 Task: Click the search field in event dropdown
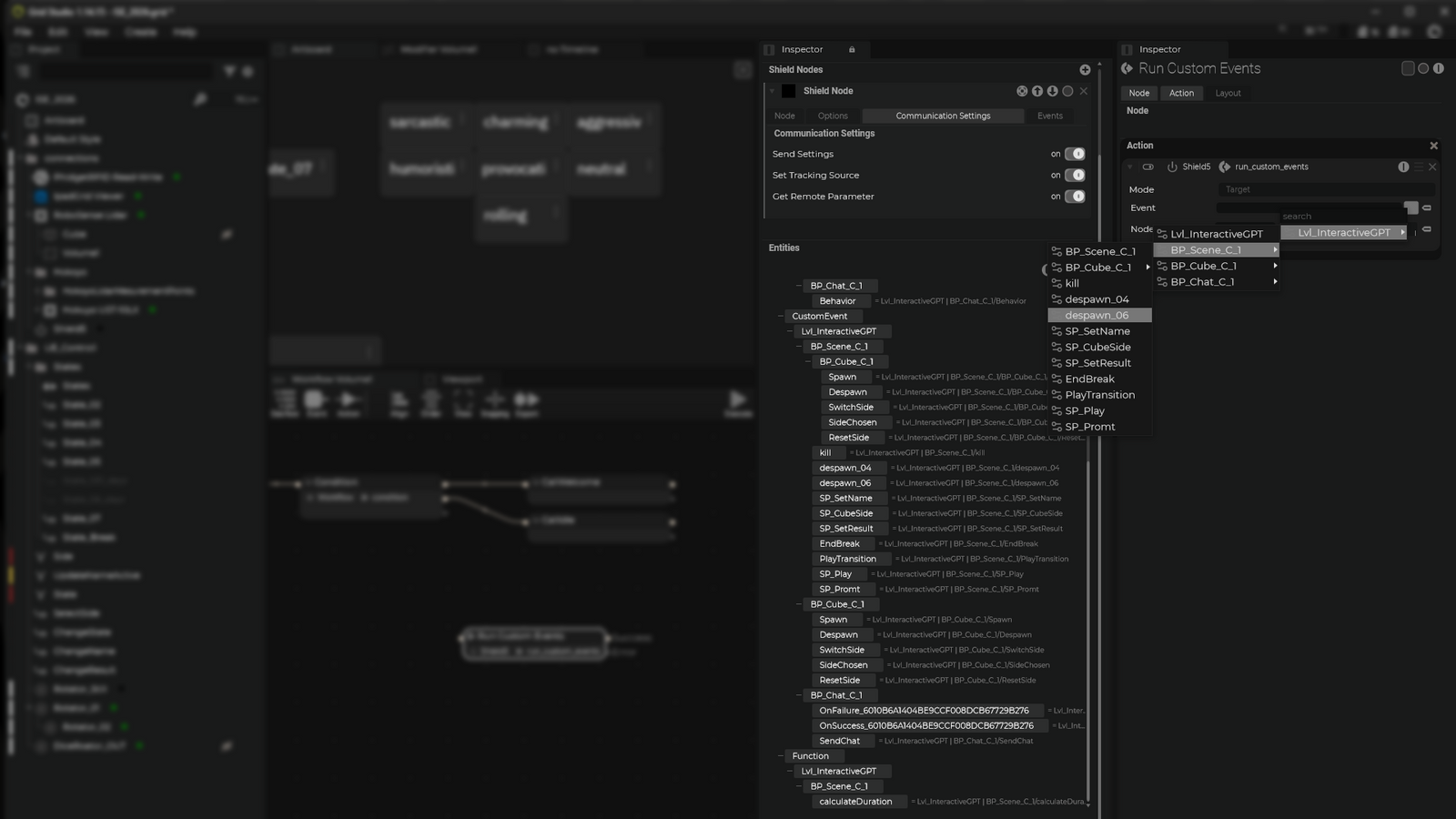click(x=1338, y=217)
